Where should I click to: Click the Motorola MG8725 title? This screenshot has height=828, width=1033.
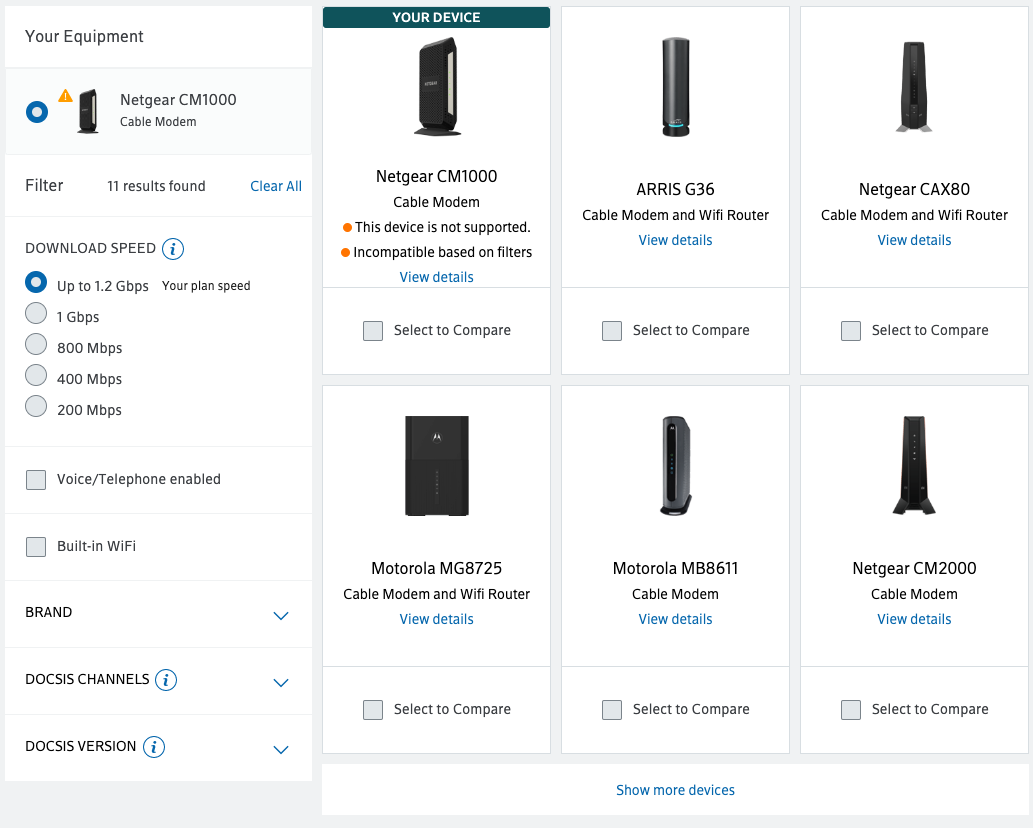[x=436, y=568]
